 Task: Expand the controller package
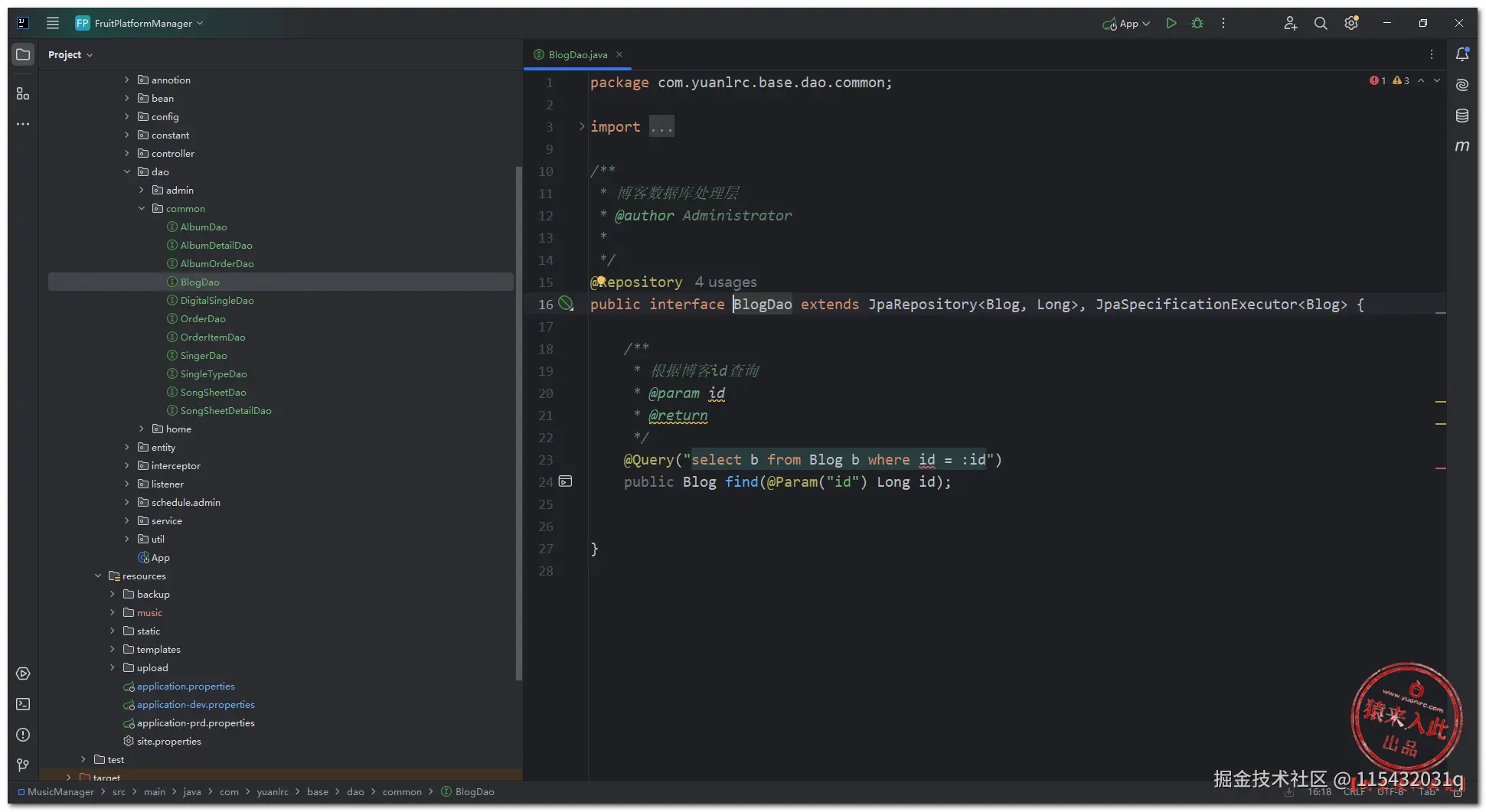click(x=127, y=153)
